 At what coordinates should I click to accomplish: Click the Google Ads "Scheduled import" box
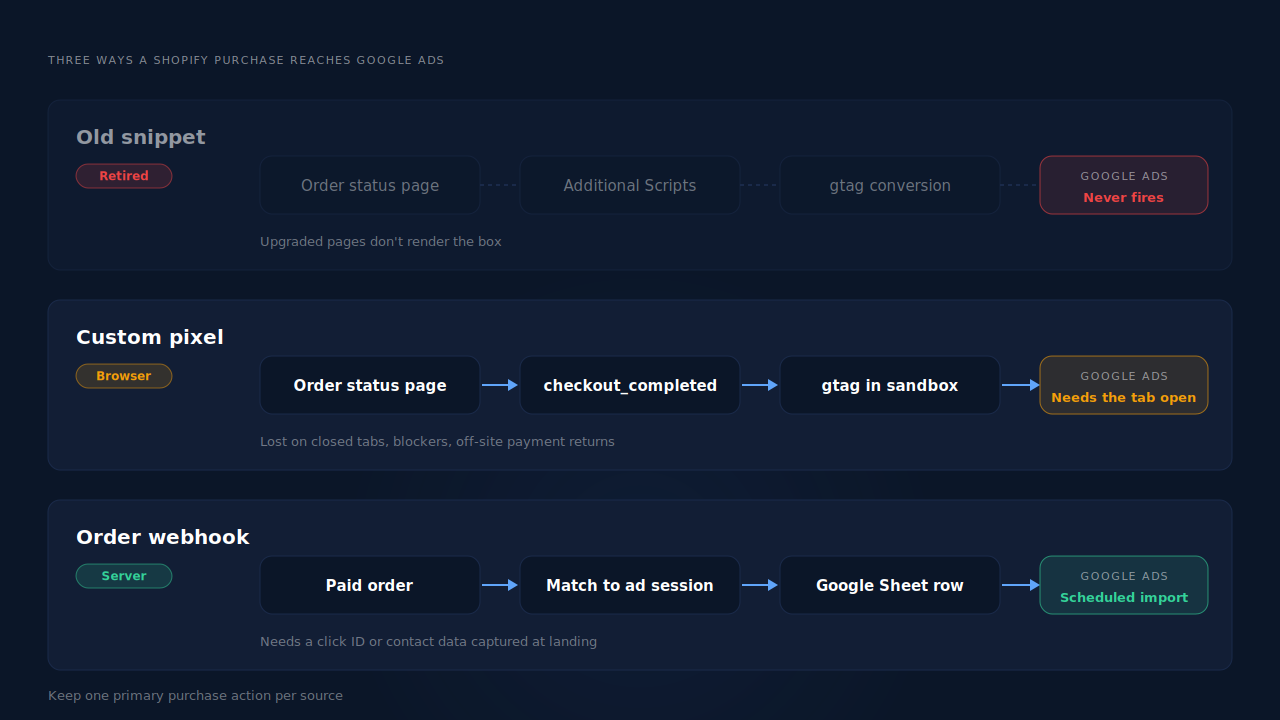point(1124,585)
